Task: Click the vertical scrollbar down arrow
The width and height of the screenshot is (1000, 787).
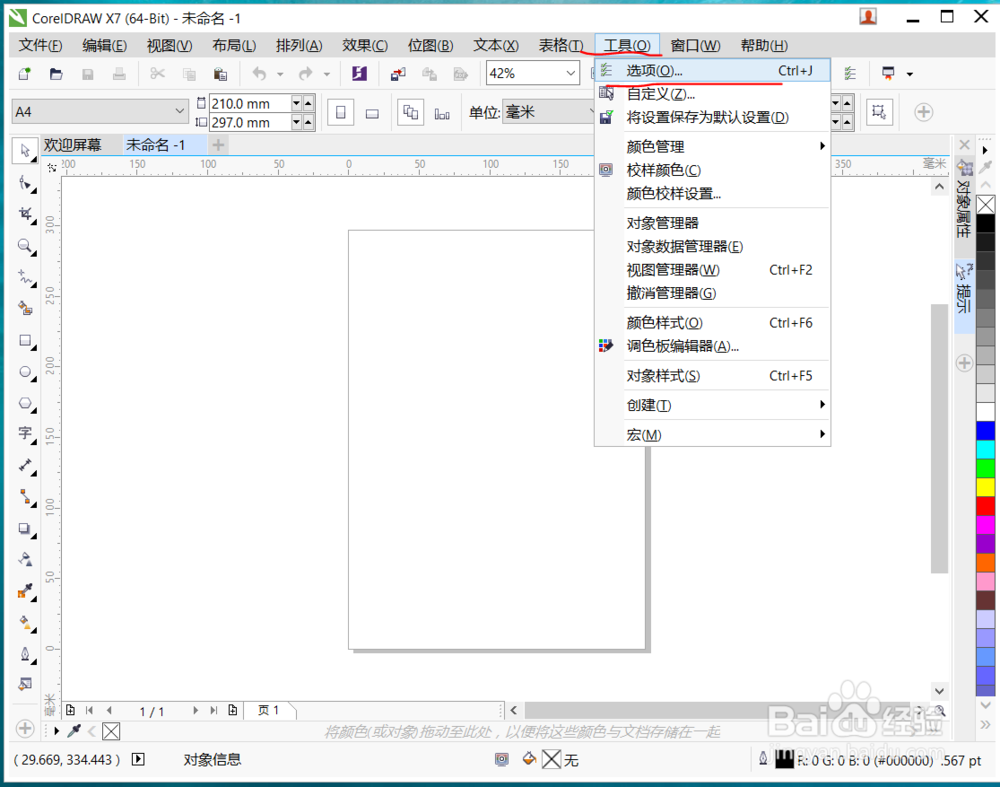Action: [939, 691]
